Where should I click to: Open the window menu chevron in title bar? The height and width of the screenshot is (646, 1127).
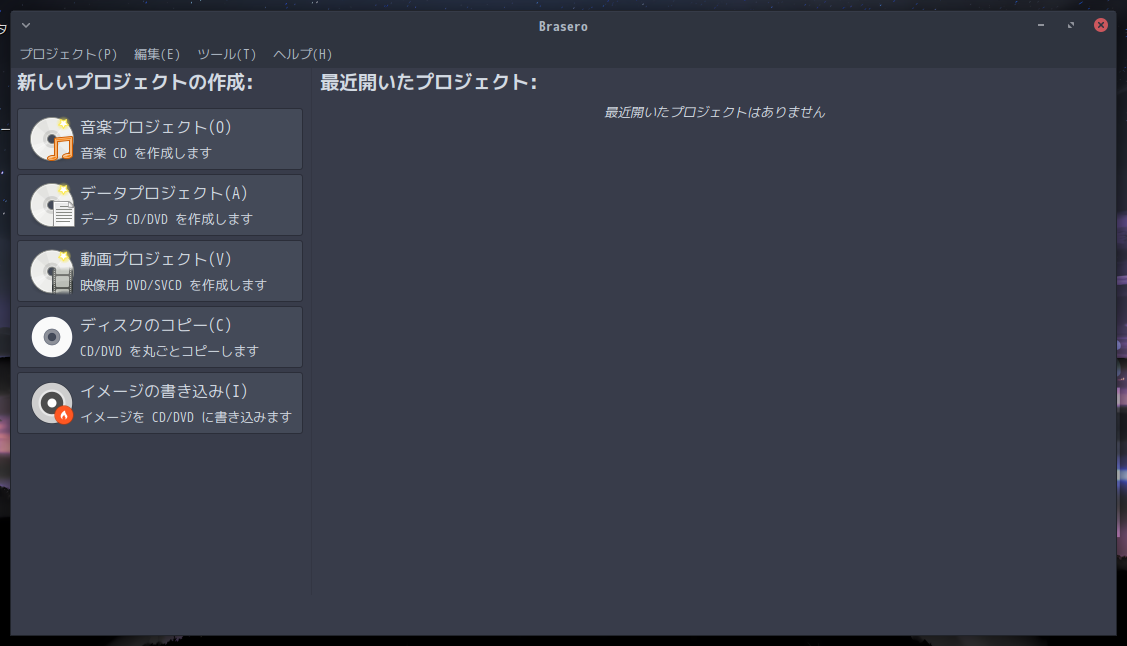[26, 25]
